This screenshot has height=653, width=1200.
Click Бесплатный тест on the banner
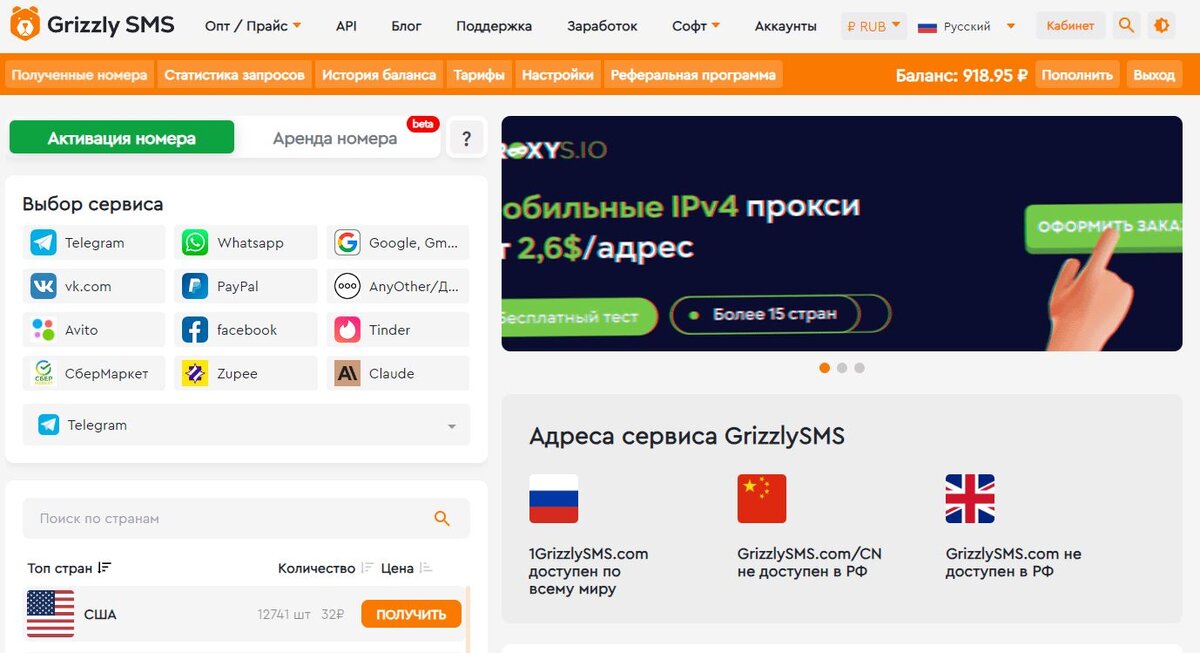(x=577, y=316)
